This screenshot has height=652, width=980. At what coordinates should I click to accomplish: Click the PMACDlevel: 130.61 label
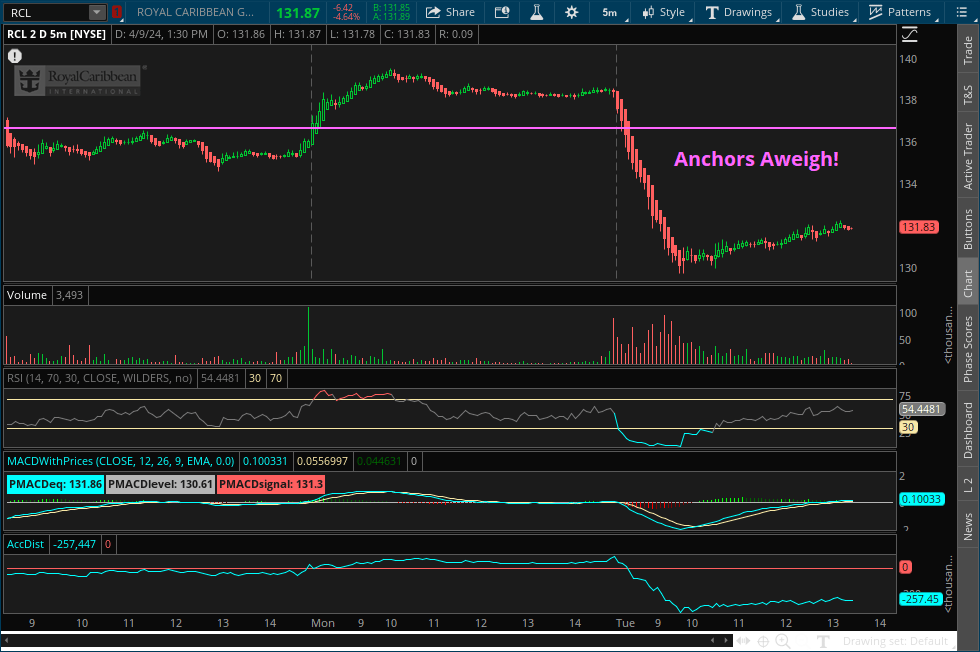(x=161, y=484)
